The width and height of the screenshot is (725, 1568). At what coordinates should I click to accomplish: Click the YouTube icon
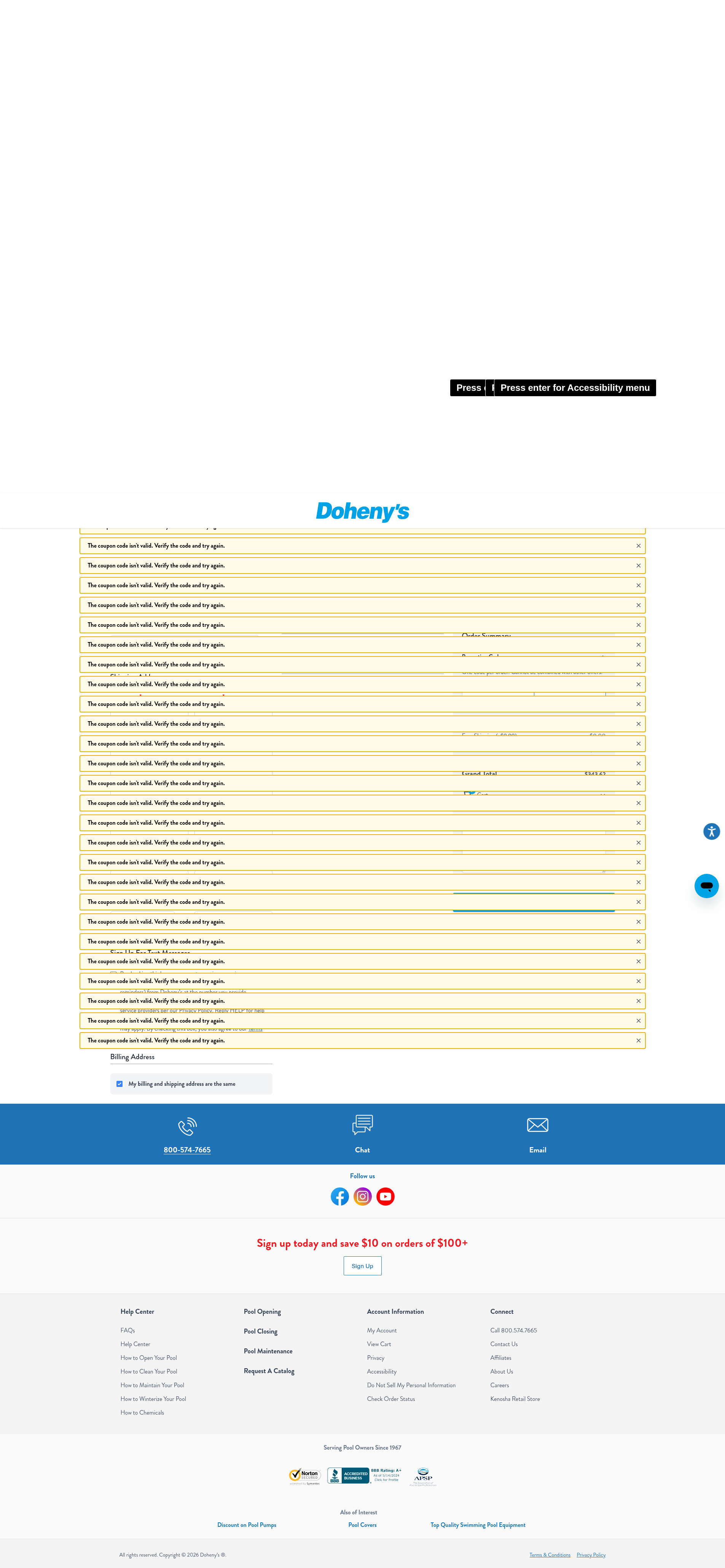[385, 1196]
